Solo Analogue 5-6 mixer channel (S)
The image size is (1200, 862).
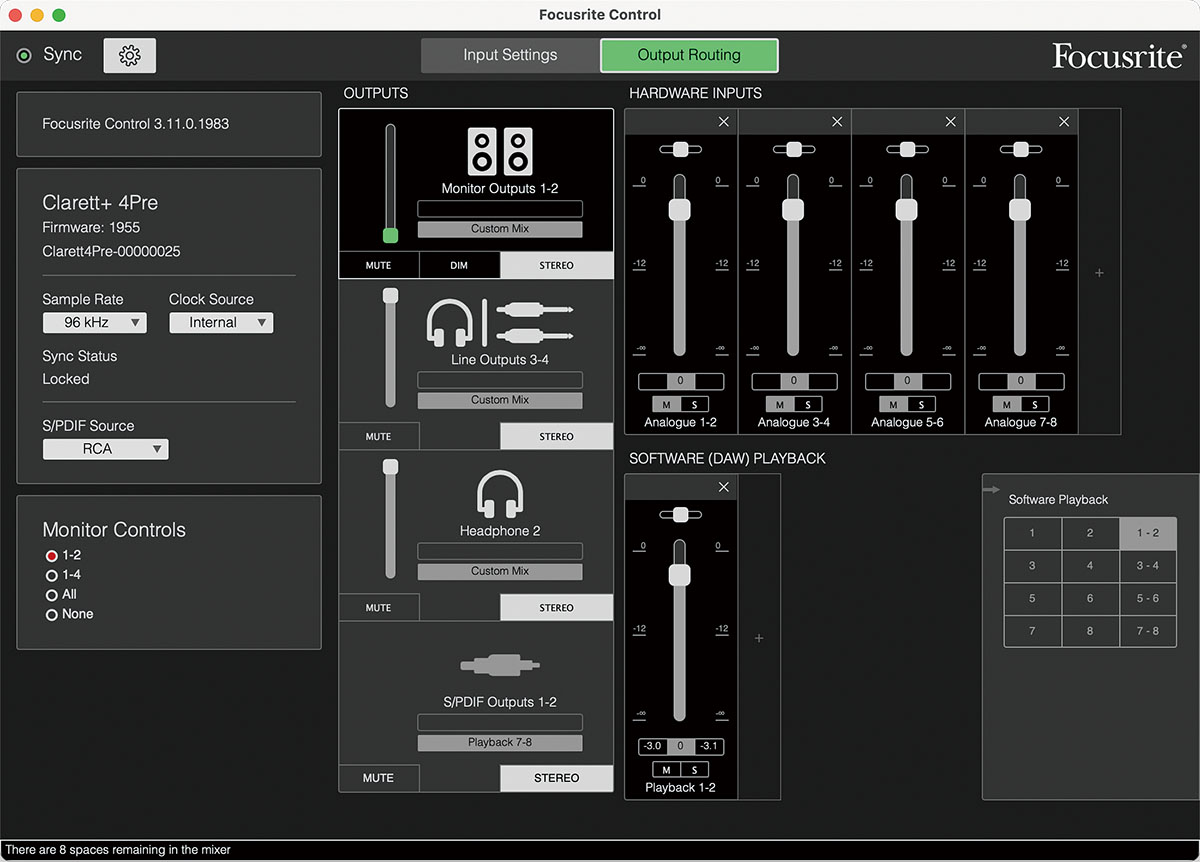tap(921, 405)
